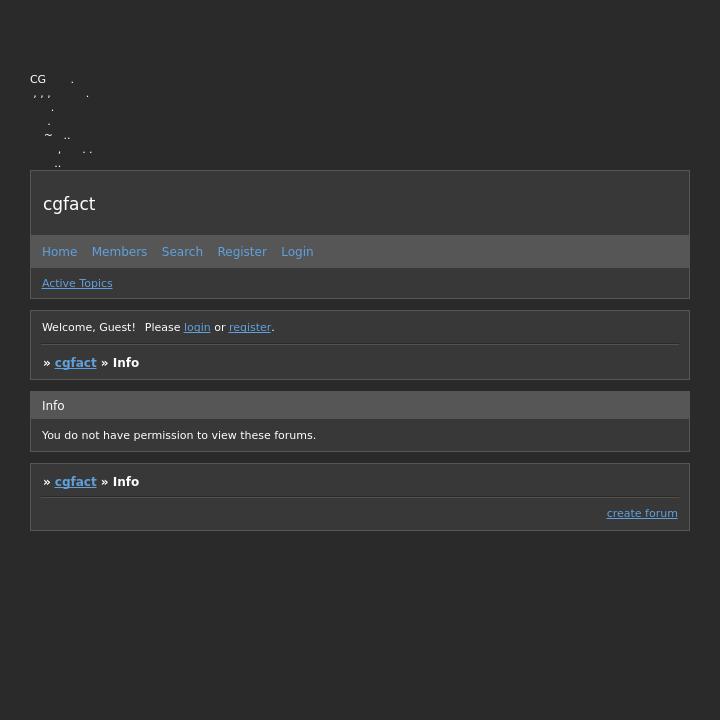Open cgfact link in the lower breadcrumb
The width and height of the screenshot is (720, 720).
75,482
